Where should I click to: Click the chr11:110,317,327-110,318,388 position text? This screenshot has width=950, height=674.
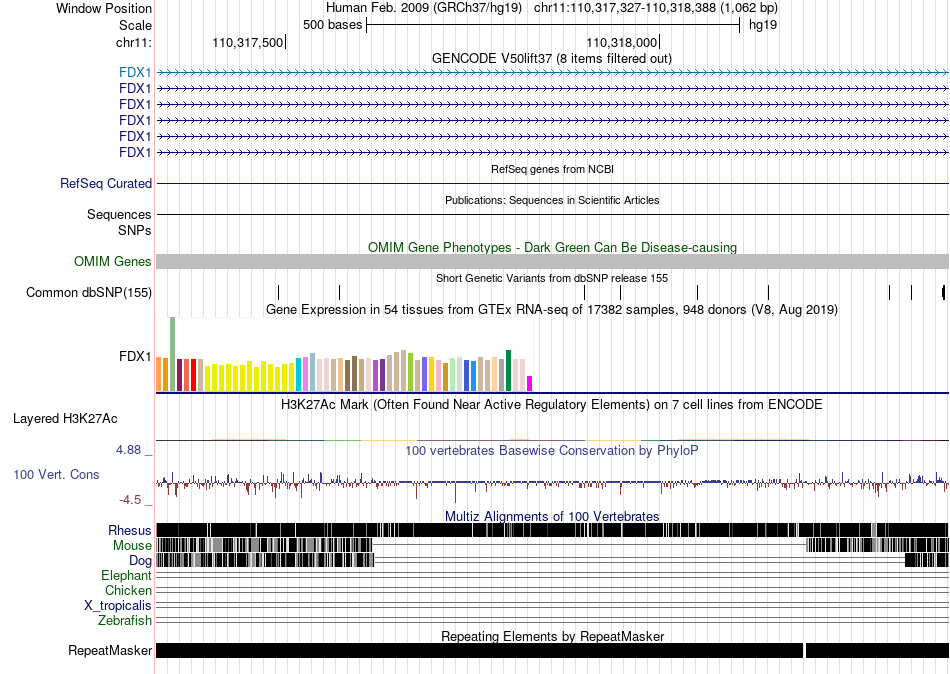(x=625, y=8)
